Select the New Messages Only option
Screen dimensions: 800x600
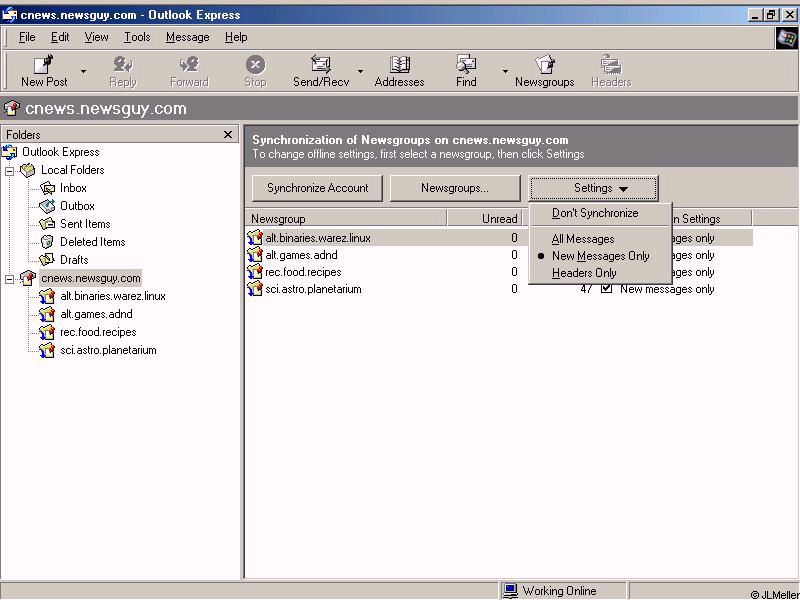coord(600,256)
